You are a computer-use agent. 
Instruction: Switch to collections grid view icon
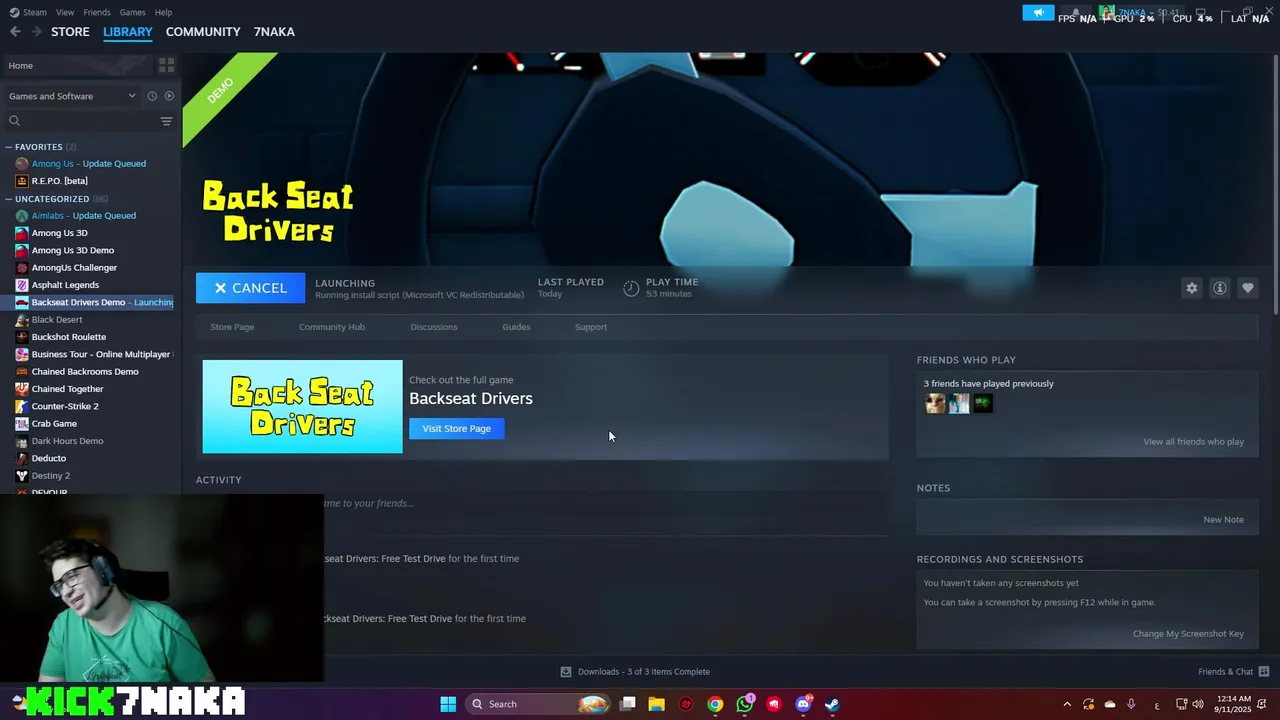(x=166, y=65)
